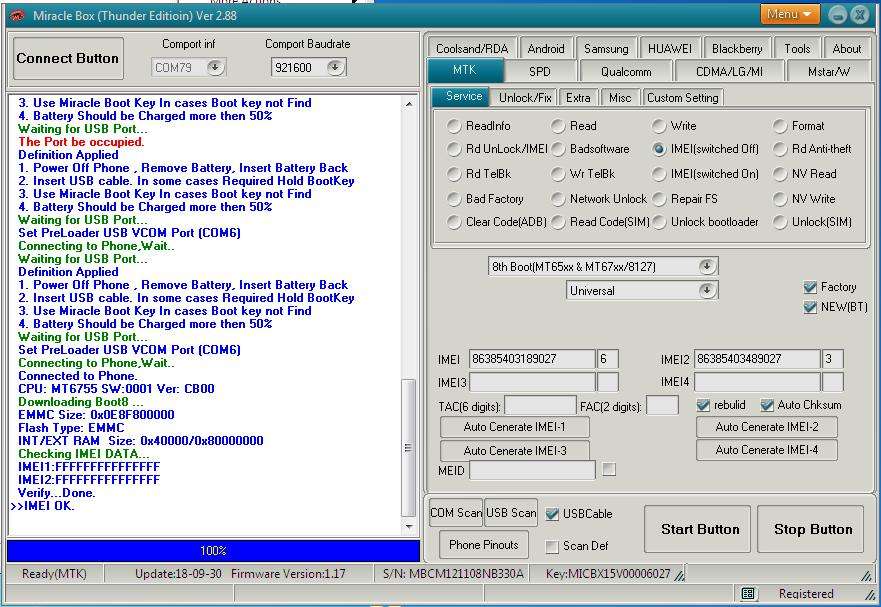The width and height of the screenshot is (881, 607).
Task: Click Auto Cenerate IMEI-4 button
Action: pyautogui.click(x=767, y=450)
